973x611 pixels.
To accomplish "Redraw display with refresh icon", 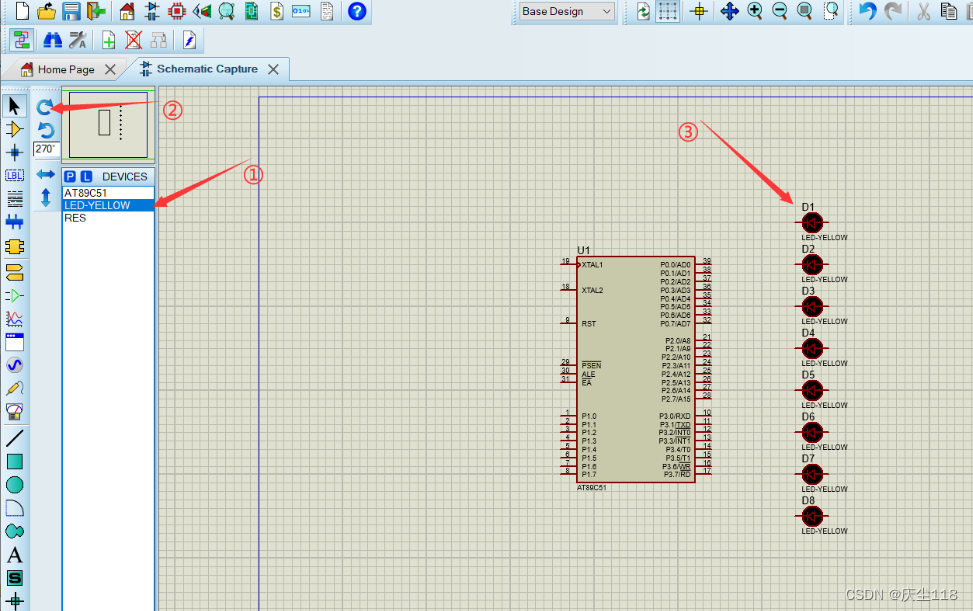I will point(643,11).
